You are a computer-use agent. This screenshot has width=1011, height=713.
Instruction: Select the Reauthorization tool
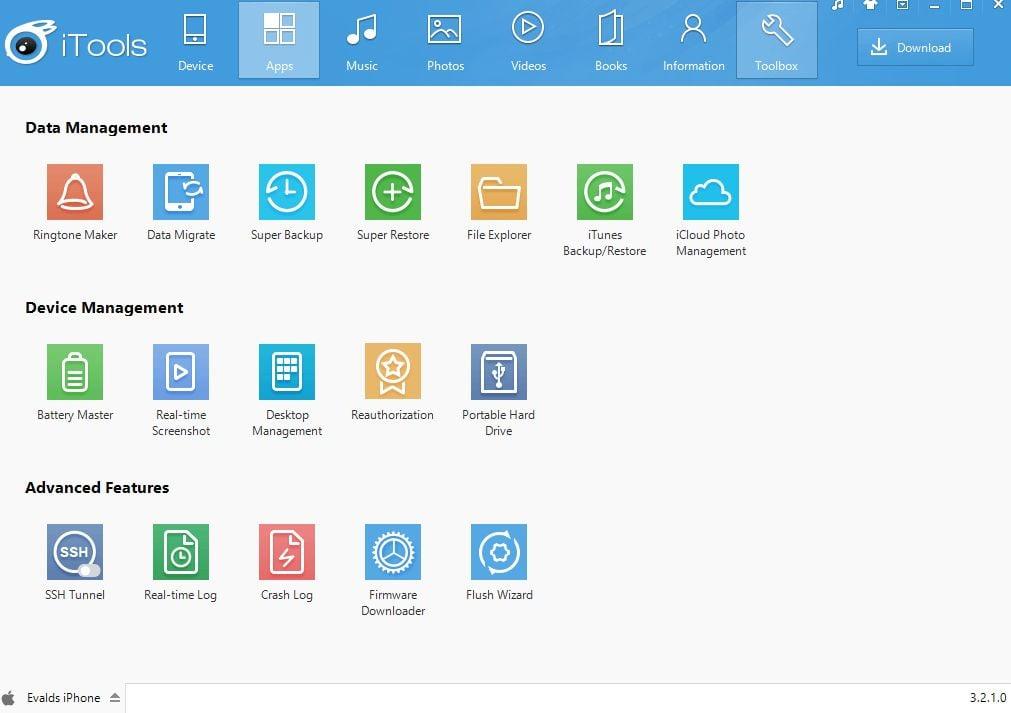tap(393, 372)
